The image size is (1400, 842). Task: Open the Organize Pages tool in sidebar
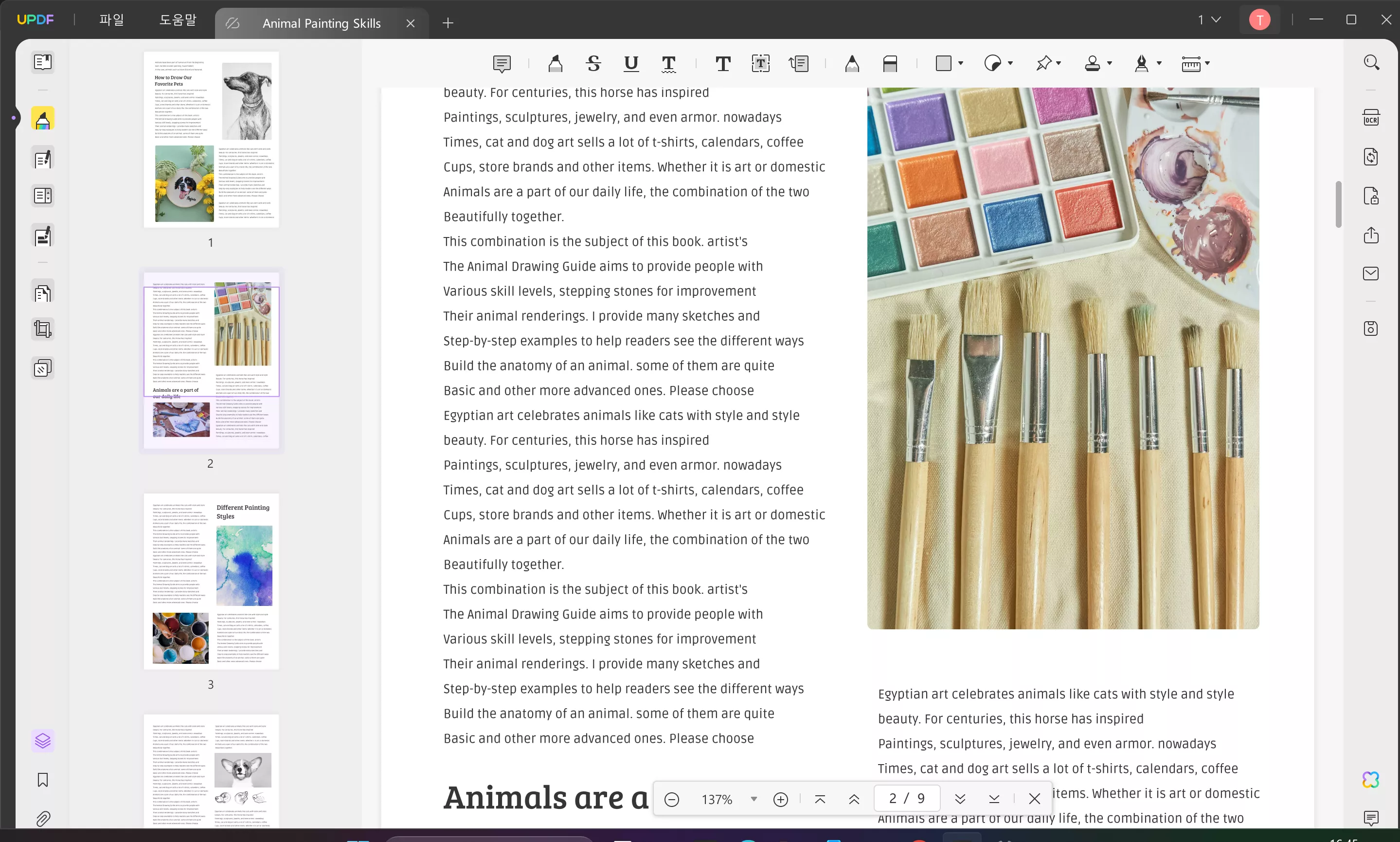[x=42, y=293]
